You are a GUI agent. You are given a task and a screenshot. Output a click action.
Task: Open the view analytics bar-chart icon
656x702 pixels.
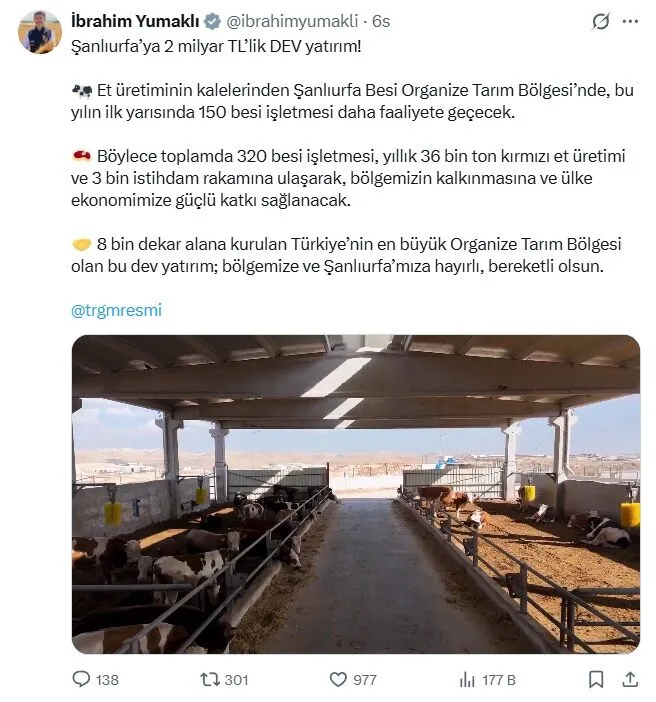(467, 679)
